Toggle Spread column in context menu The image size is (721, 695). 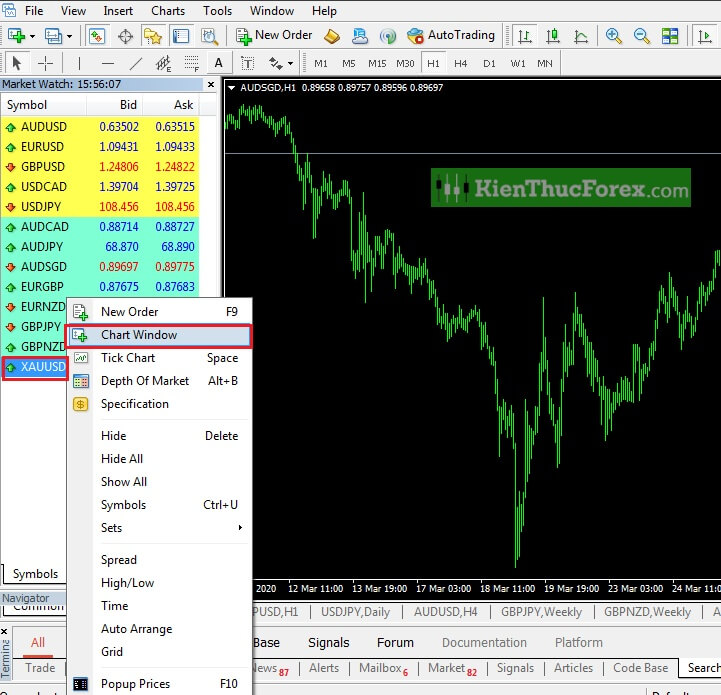159,560
